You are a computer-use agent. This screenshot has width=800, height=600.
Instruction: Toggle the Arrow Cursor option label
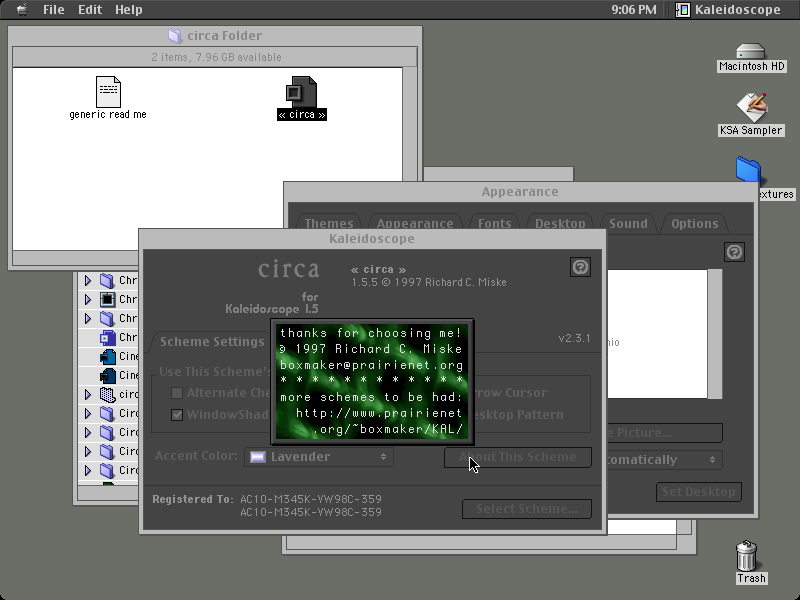(510, 393)
